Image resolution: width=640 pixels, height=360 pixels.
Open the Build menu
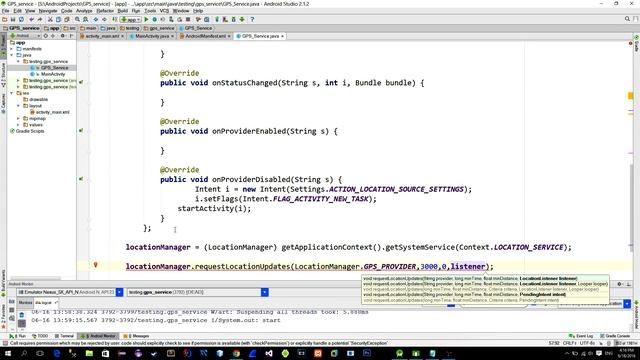point(122,11)
